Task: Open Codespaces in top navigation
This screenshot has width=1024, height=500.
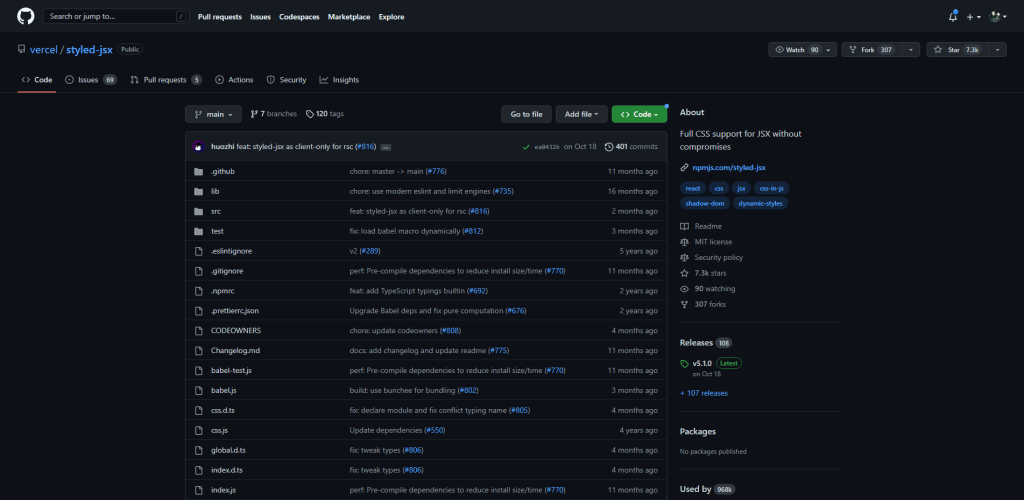Action: pyautogui.click(x=299, y=17)
